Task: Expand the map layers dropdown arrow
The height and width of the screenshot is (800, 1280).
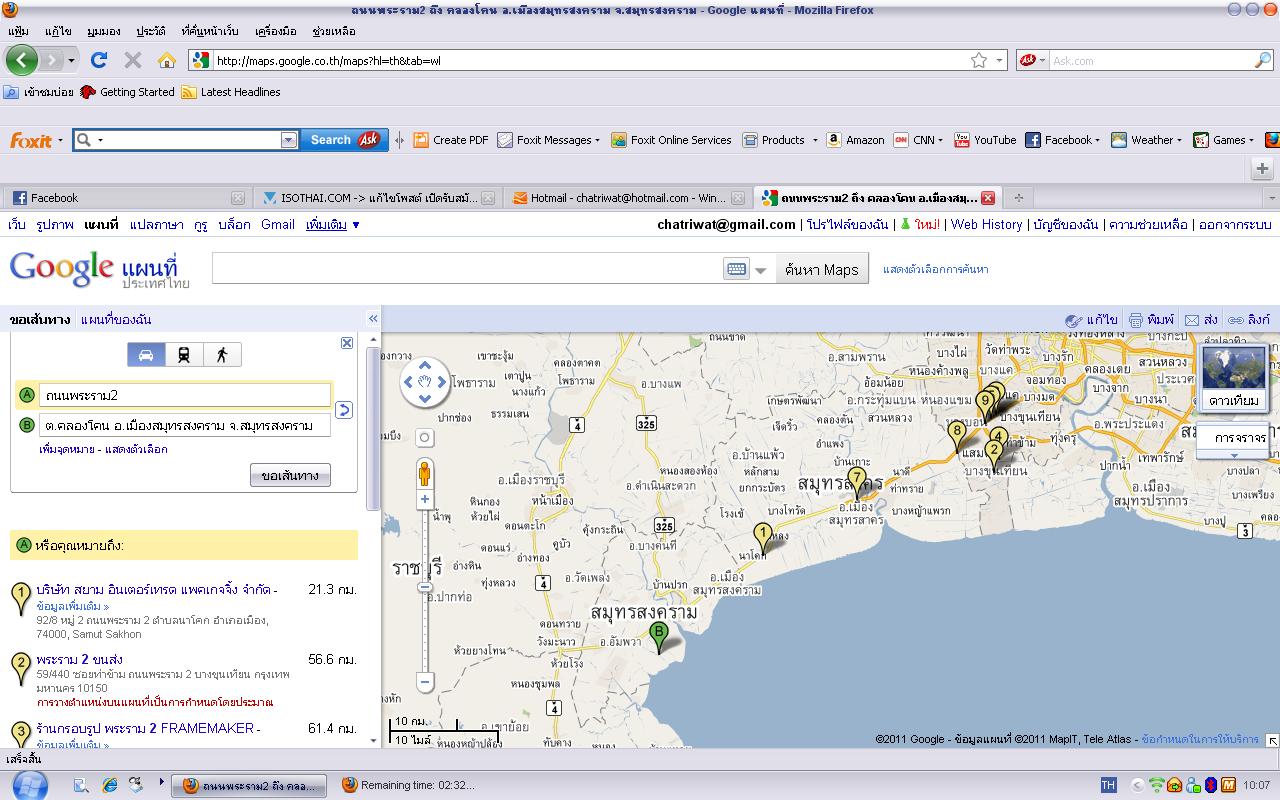Action: point(1234,456)
